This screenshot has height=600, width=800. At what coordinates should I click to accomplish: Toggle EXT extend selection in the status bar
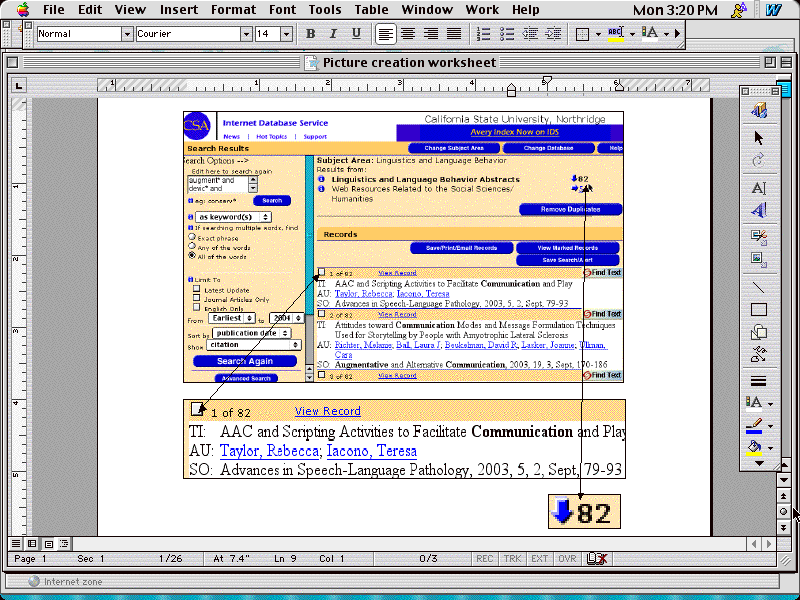[x=539, y=559]
